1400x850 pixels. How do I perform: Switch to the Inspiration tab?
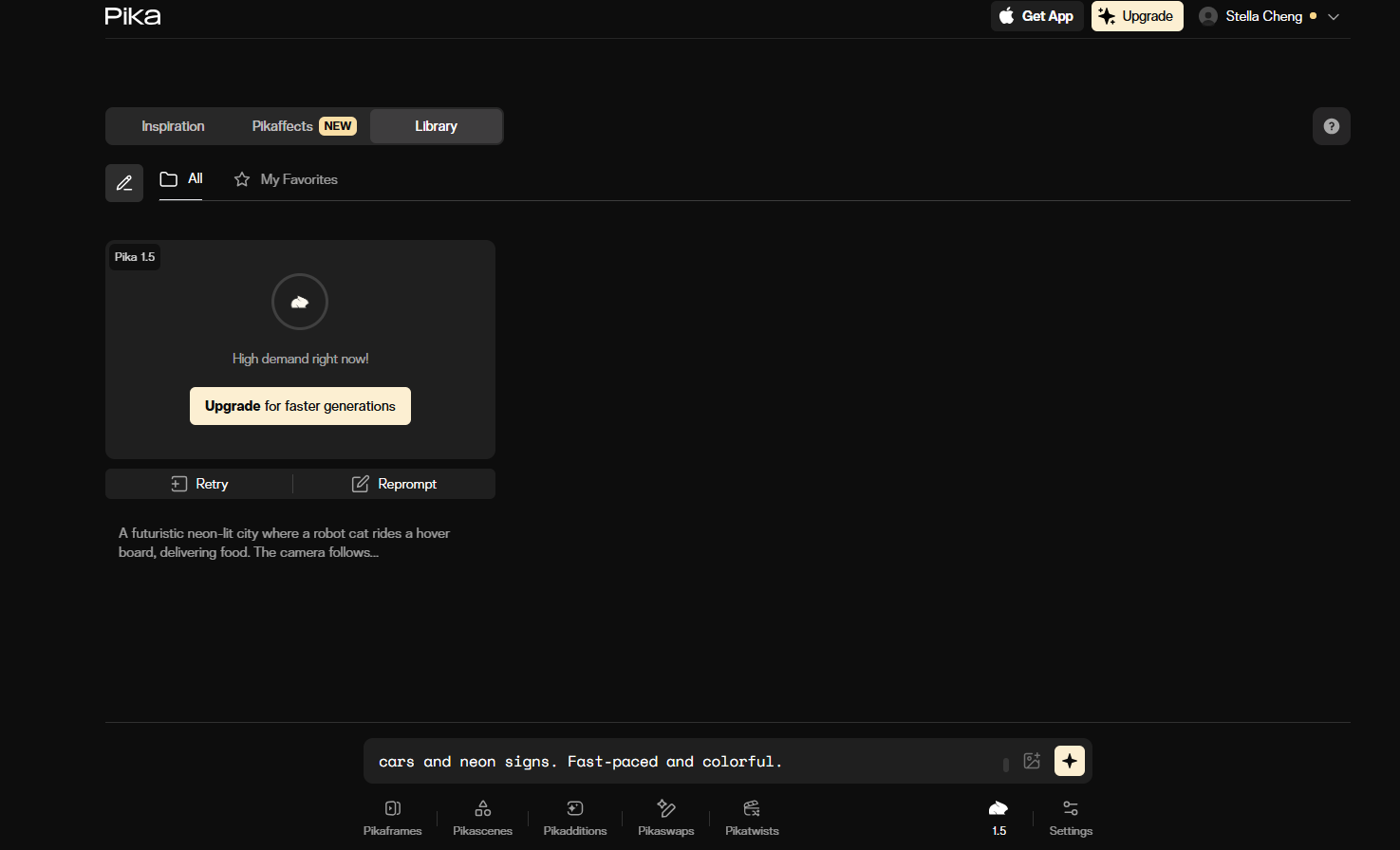(x=173, y=126)
